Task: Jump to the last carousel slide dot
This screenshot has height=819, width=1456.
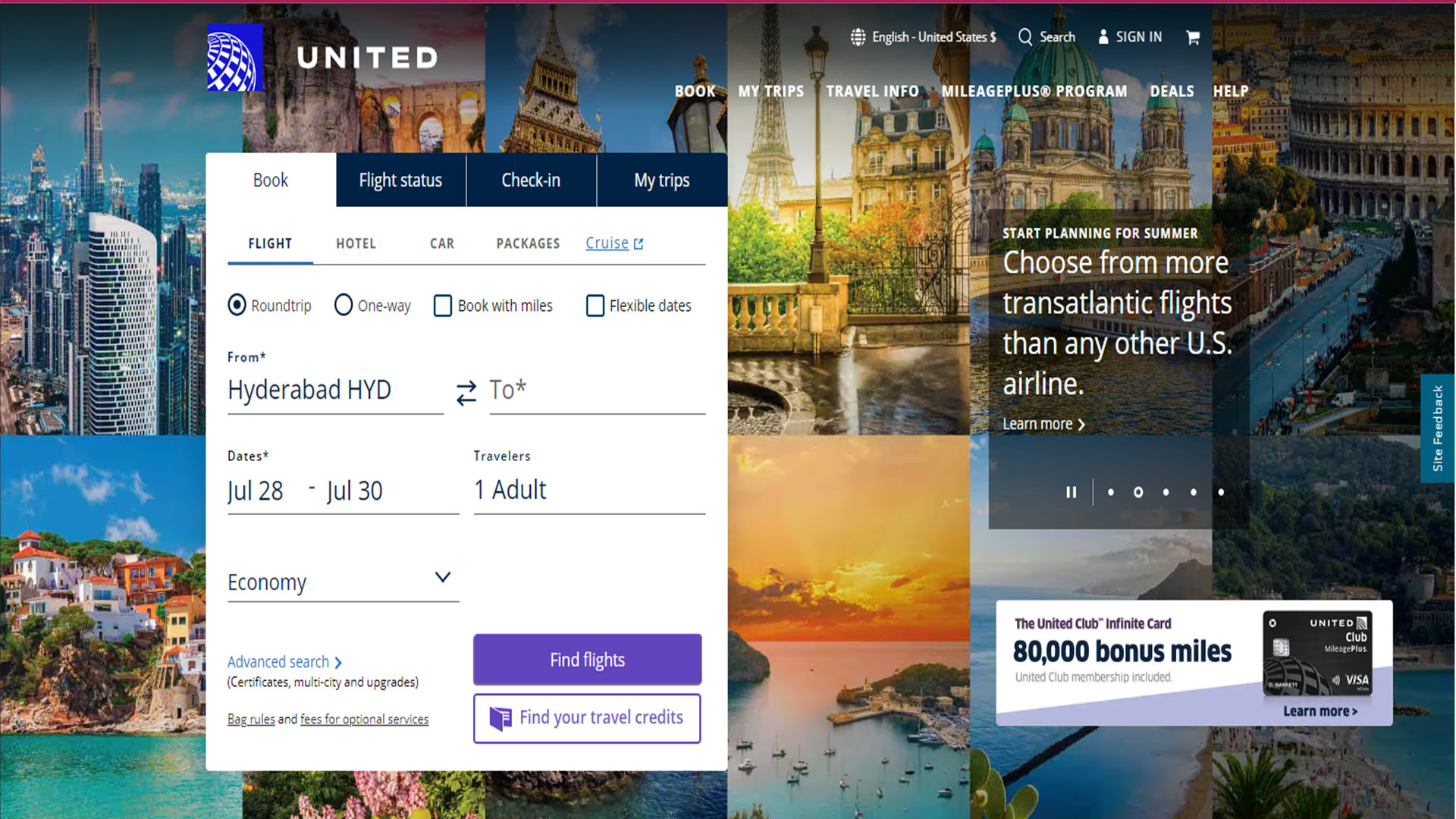Action: click(1221, 492)
